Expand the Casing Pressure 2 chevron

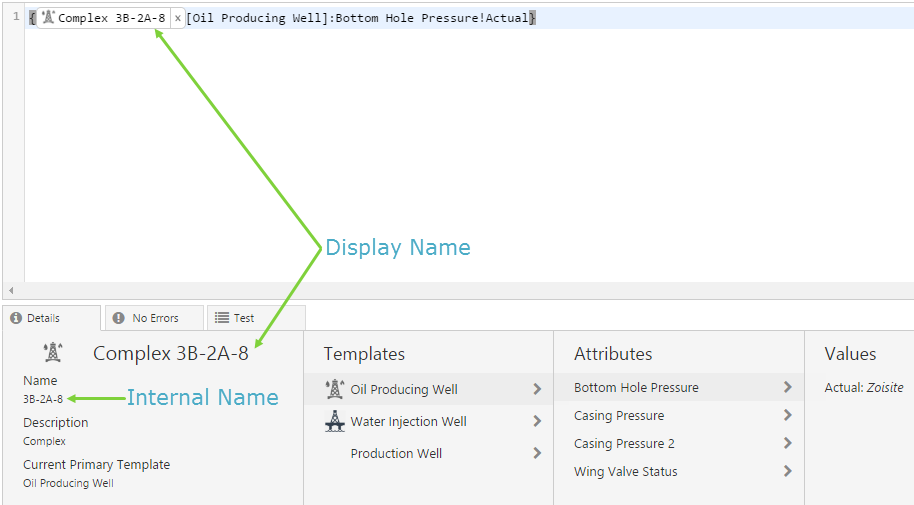[x=788, y=443]
